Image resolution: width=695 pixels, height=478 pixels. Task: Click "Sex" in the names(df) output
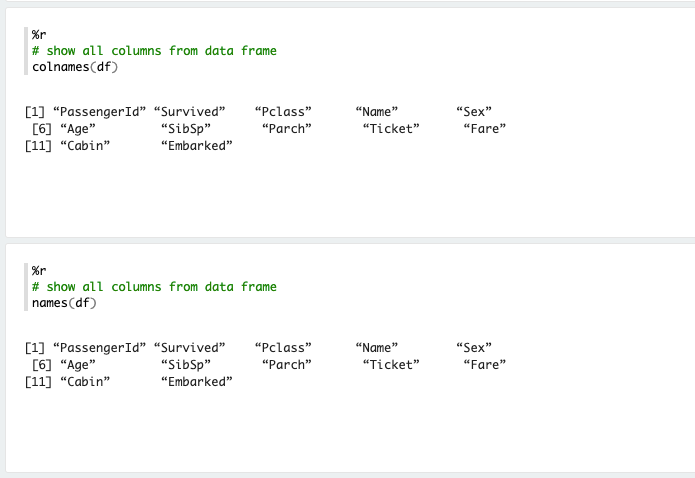473,348
